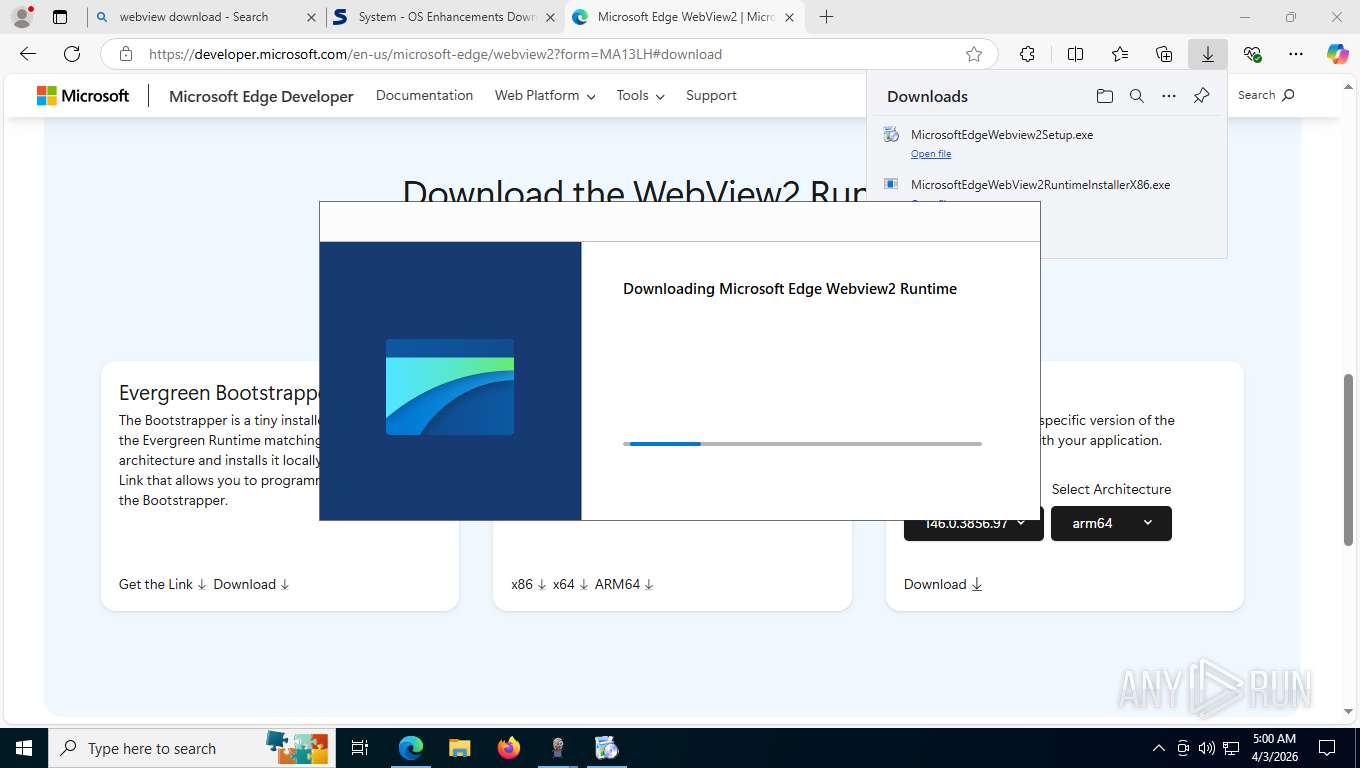Download the ARM64 standalone installer
The height and width of the screenshot is (768, 1360).
624,584
